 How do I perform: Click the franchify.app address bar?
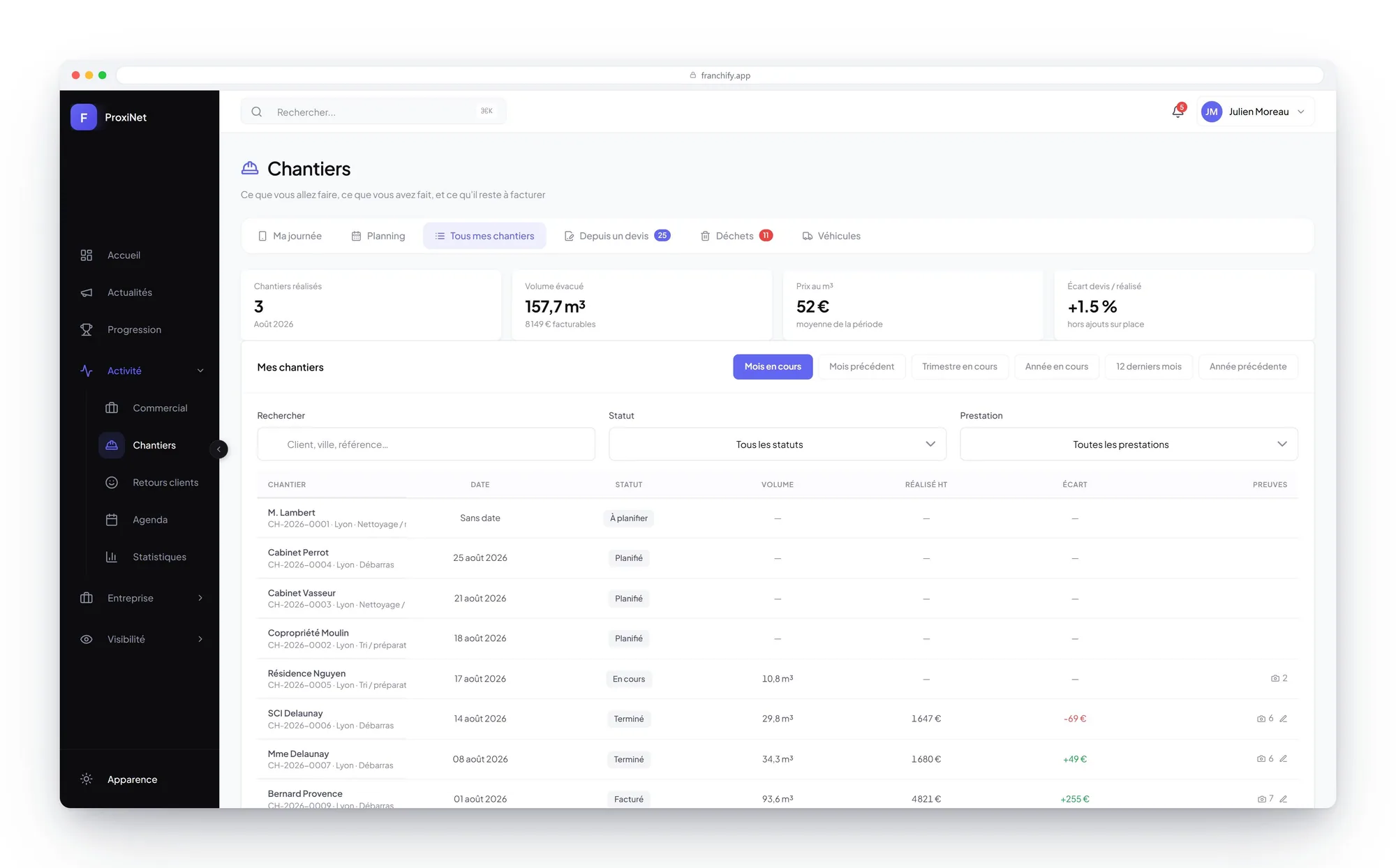point(720,75)
